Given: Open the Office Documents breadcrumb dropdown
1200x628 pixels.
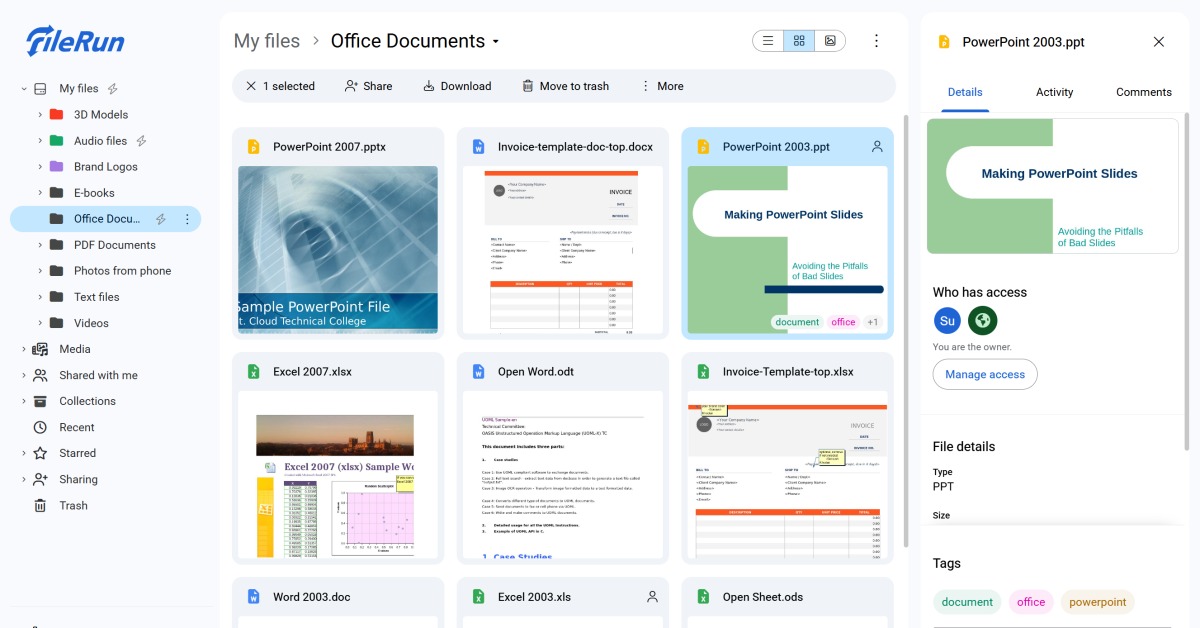Looking at the screenshot, I should [x=495, y=42].
